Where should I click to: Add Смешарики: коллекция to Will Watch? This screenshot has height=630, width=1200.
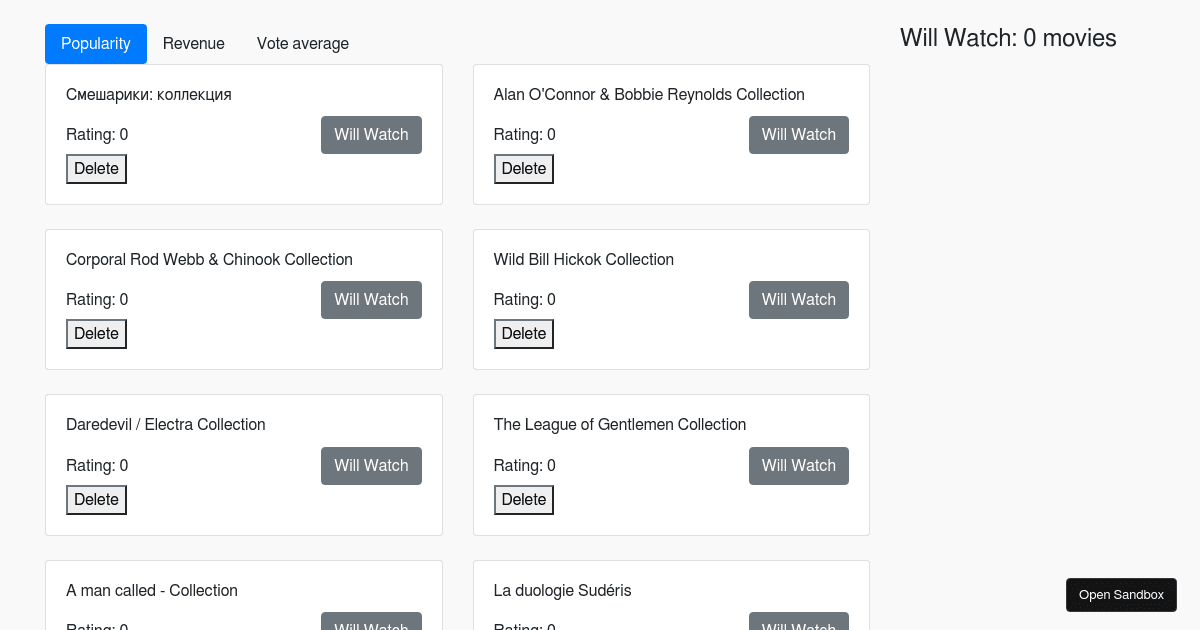pos(371,135)
